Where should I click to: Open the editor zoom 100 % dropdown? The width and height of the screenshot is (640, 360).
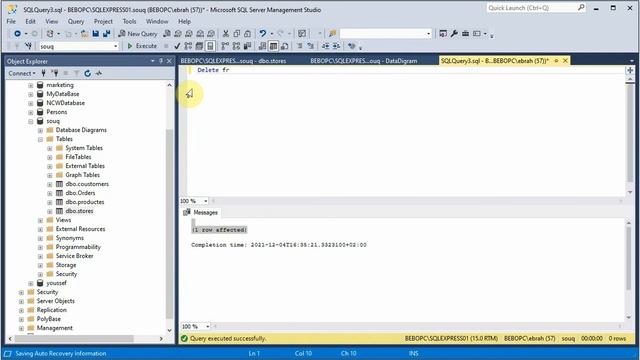205,201
